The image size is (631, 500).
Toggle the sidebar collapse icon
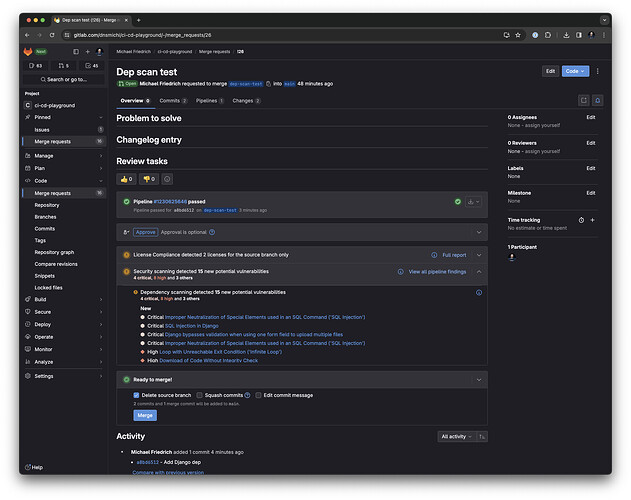pyautogui.click(x=76, y=52)
